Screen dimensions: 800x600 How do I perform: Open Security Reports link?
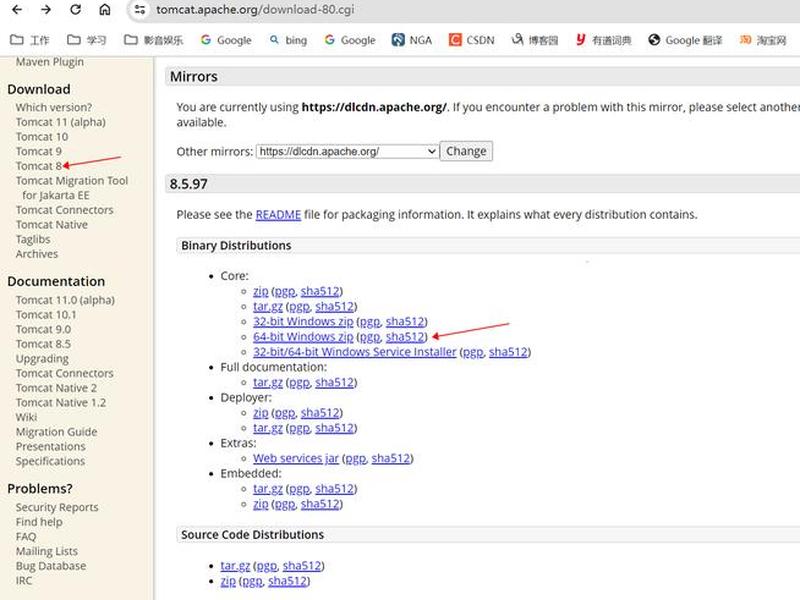click(x=57, y=508)
